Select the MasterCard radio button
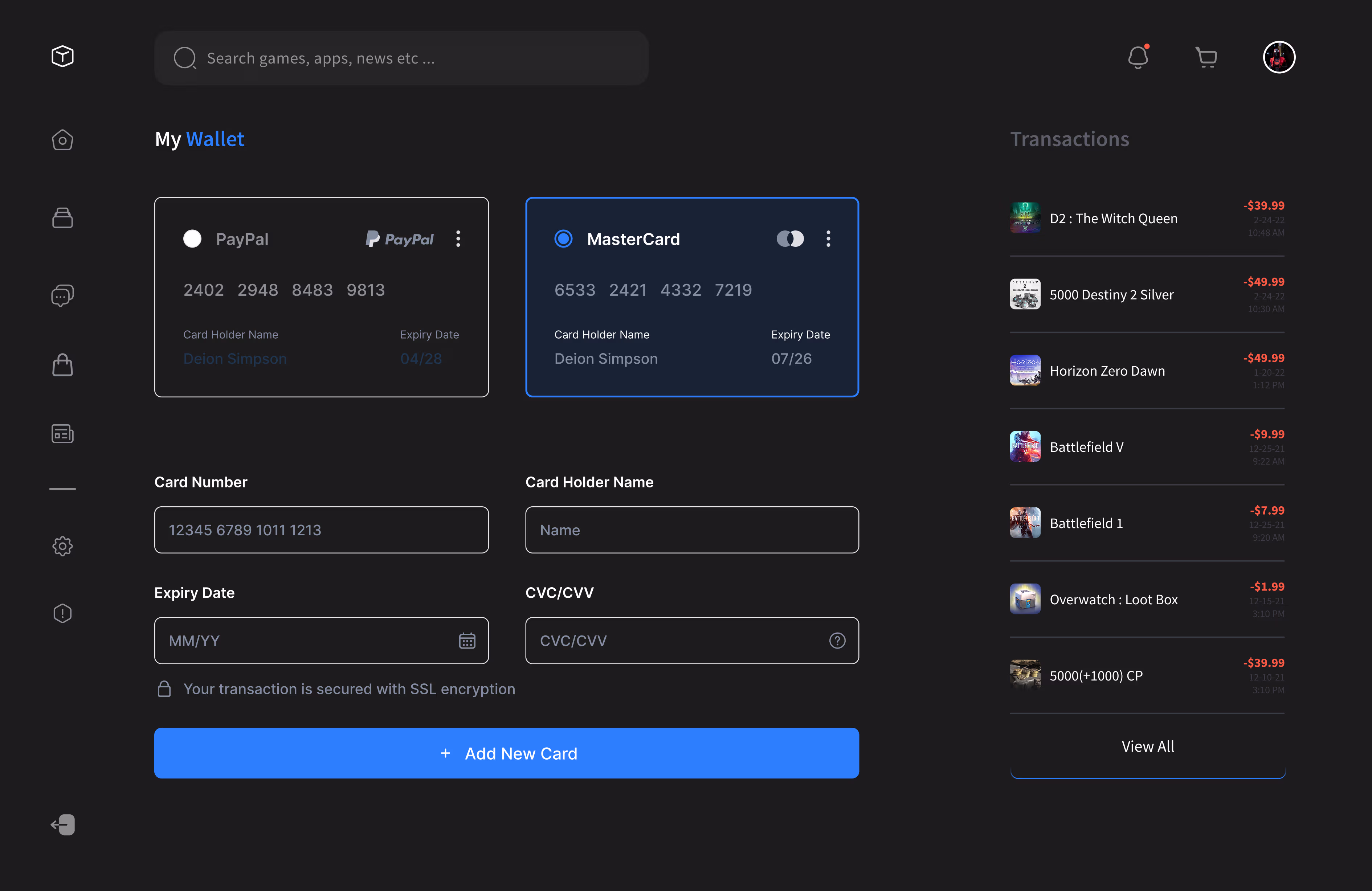This screenshot has height=891, width=1372. [x=563, y=238]
